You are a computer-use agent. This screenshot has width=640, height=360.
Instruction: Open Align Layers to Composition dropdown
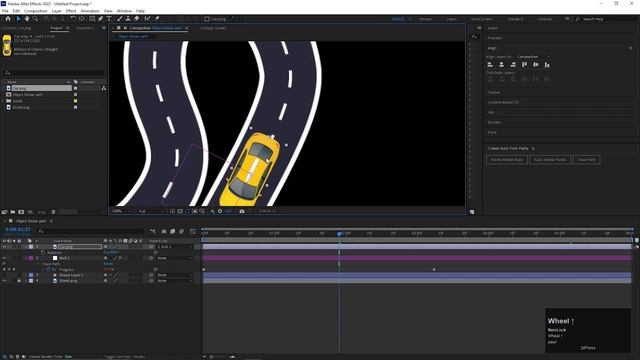(x=533, y=57)
